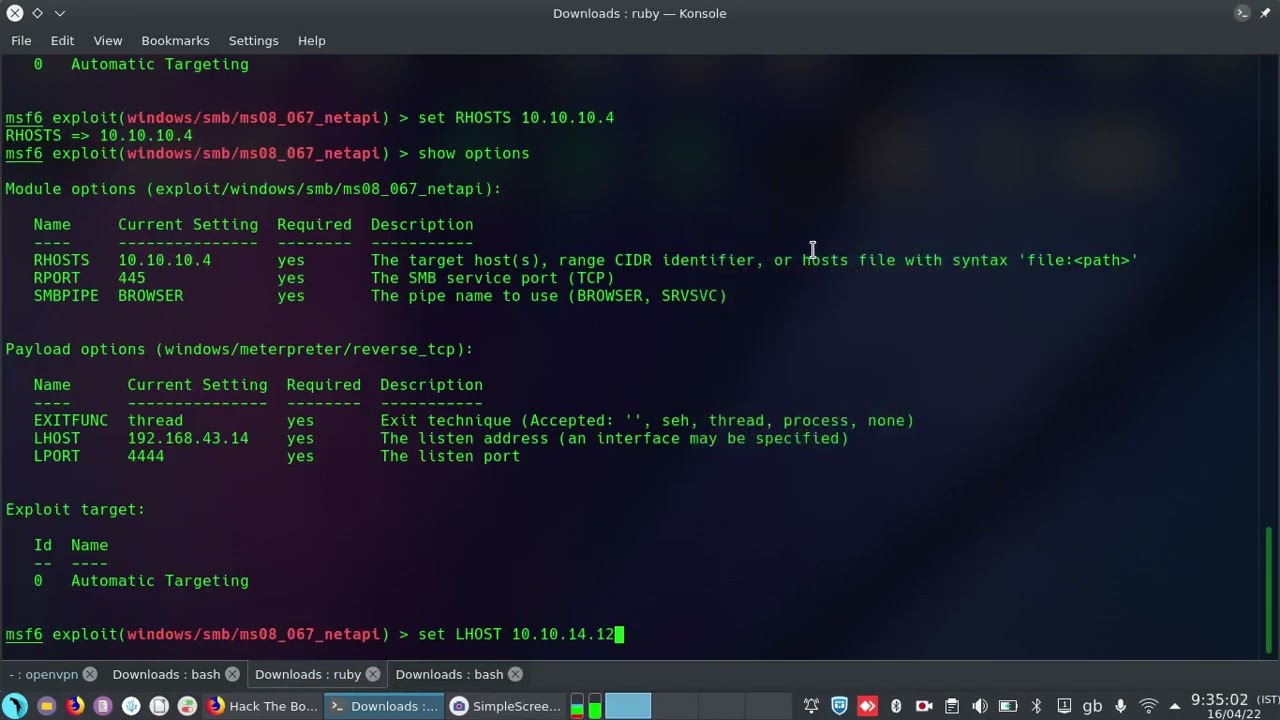Close the first Downloads : bash tab

232,674
